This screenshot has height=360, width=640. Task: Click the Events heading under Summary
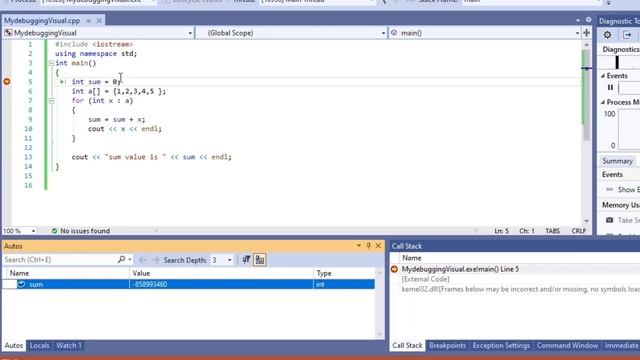pyautogui.click(x=612, y=175)
